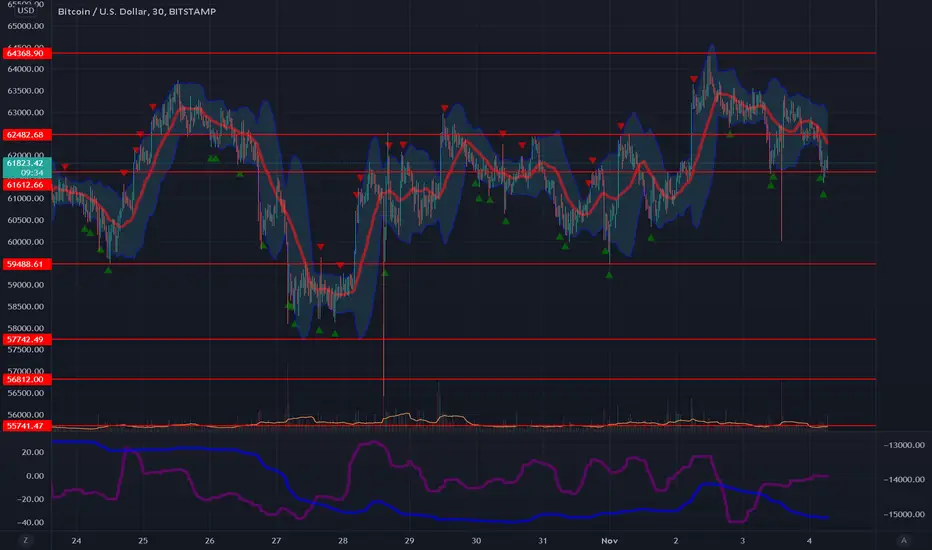Screen dimensions: 932x550
Task: Click the Nov label on time axis
Action: click(609, 541)
